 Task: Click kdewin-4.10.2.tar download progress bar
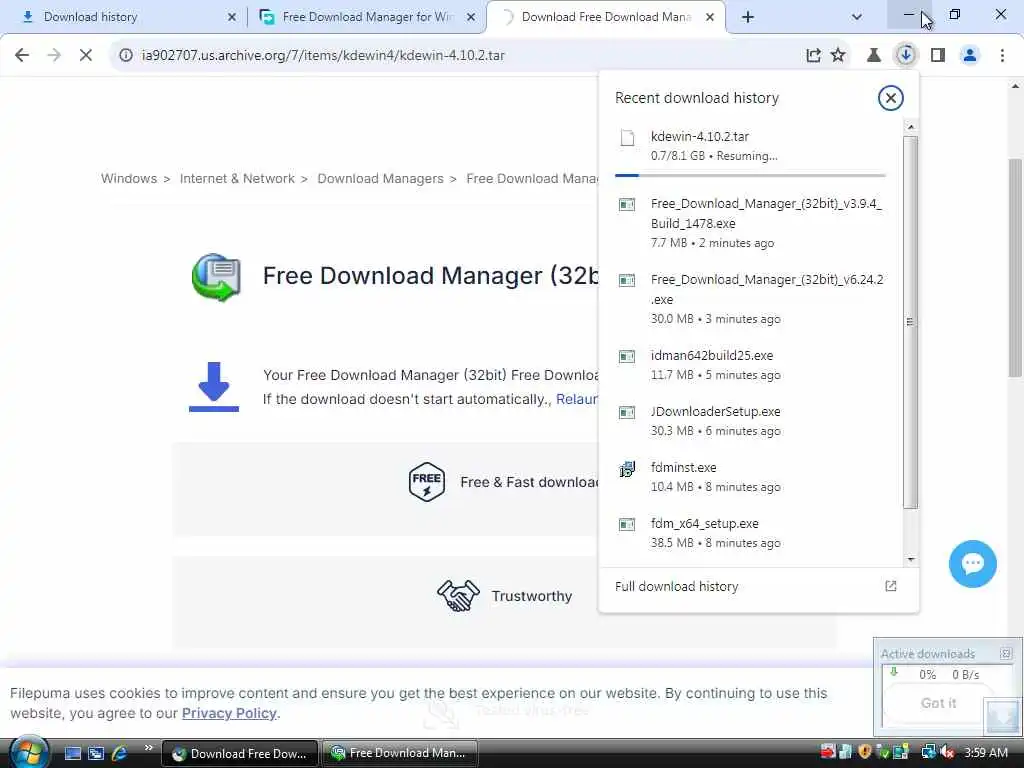[750, 175]
